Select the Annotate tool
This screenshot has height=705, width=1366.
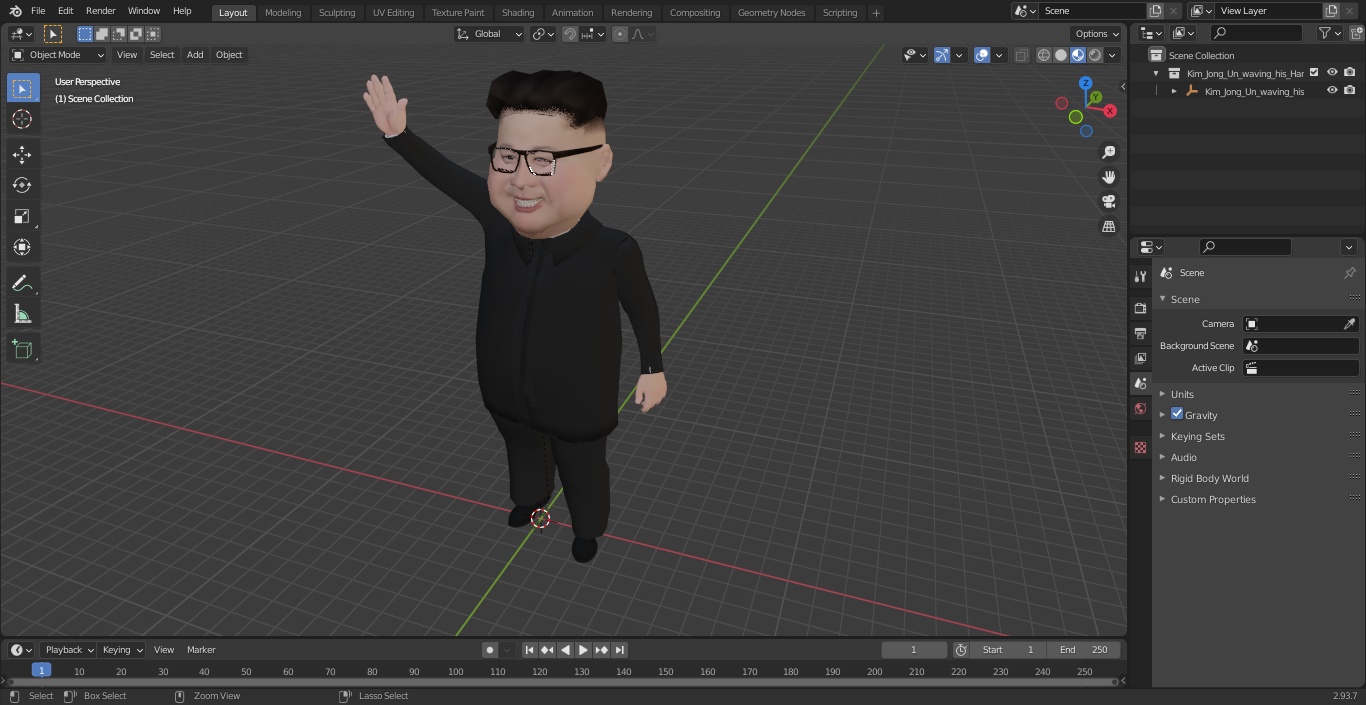pos(22,283)
